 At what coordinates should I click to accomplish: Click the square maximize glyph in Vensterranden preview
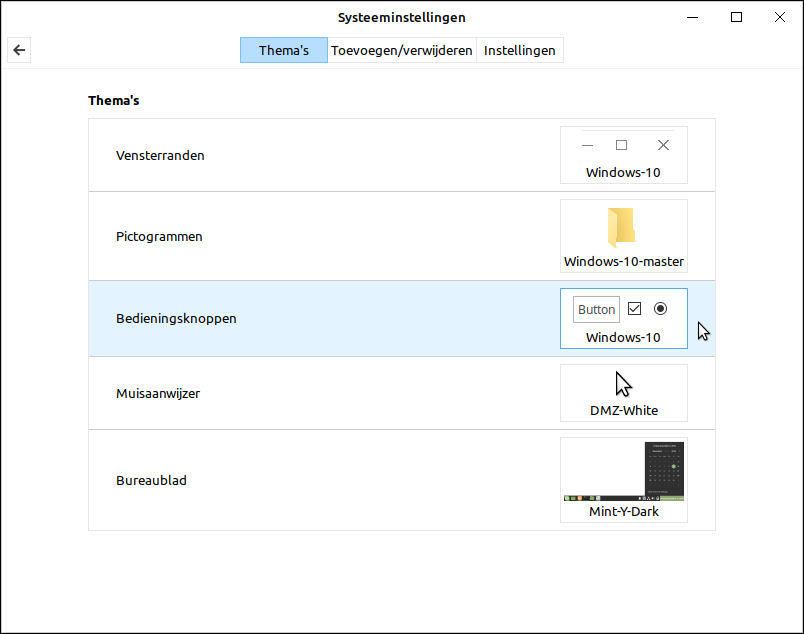(x=621, y=145)
